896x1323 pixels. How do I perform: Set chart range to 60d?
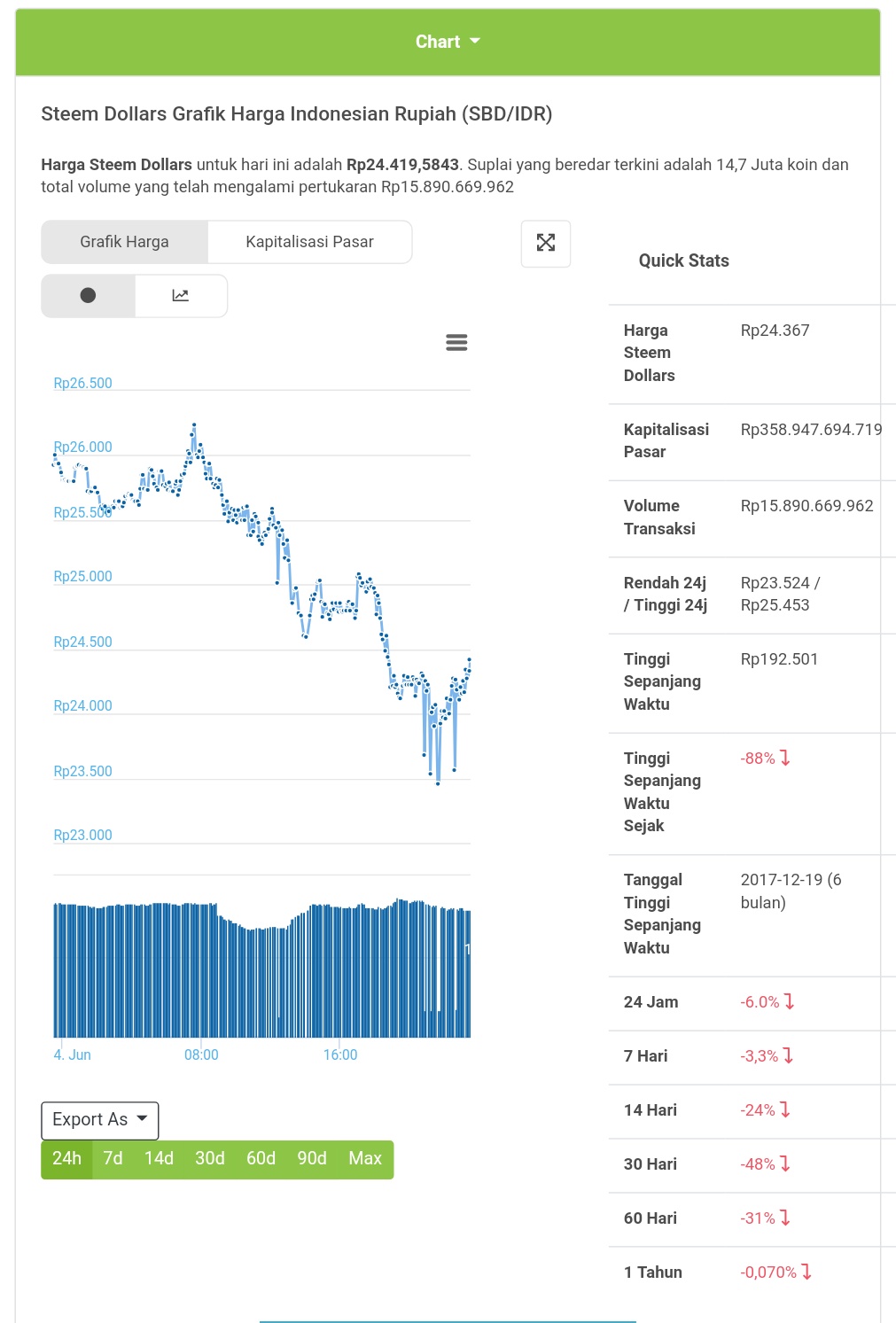(x=261, y=1159)
